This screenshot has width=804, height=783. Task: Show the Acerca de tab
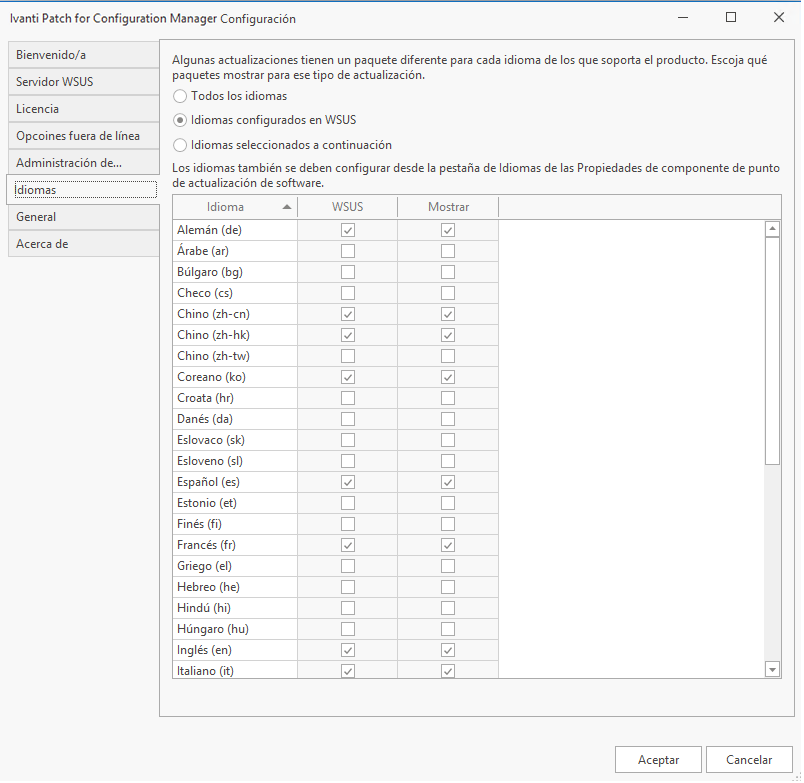(x=83, y=243)
